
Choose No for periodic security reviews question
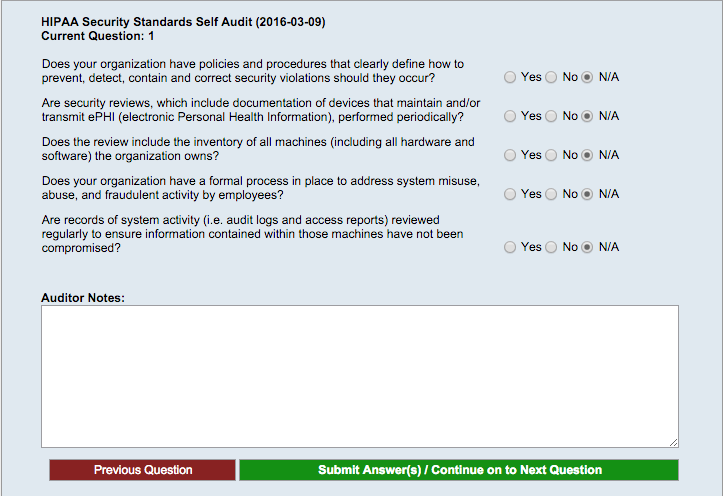tap(551, 116)
